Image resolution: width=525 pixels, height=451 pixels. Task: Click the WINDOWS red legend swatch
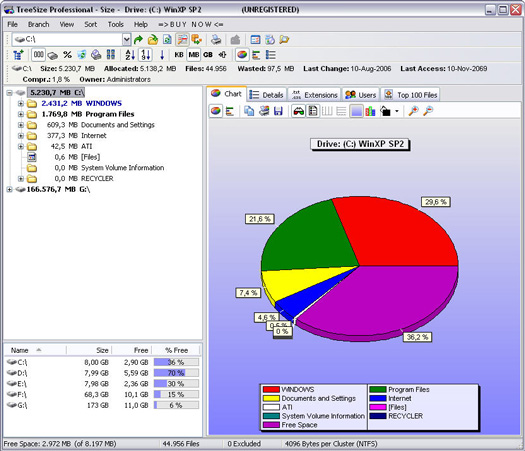pos(271,389)
